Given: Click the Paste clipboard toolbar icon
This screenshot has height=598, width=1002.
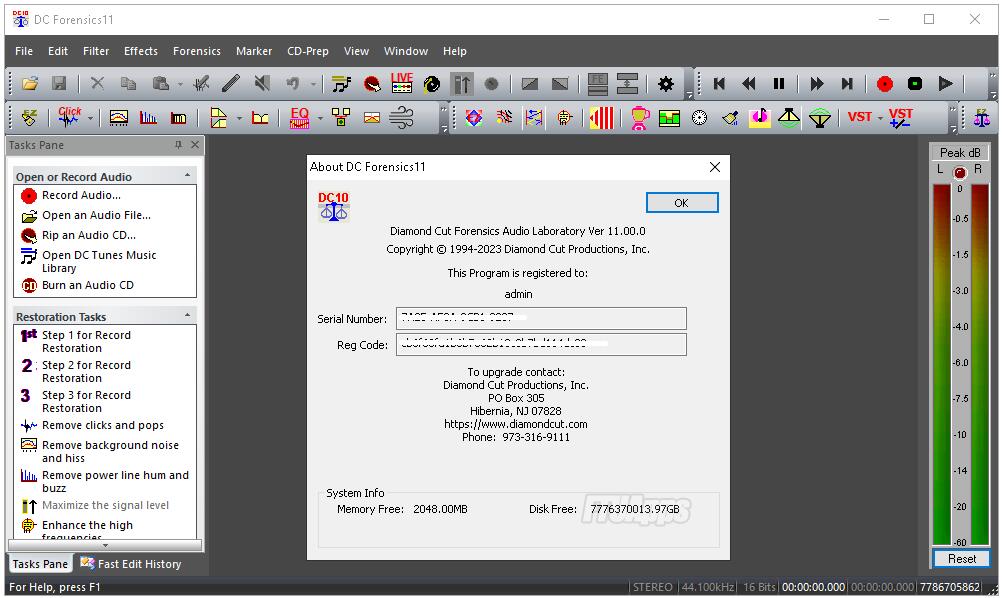Looking at the screenshot, I should pos(160,84).
